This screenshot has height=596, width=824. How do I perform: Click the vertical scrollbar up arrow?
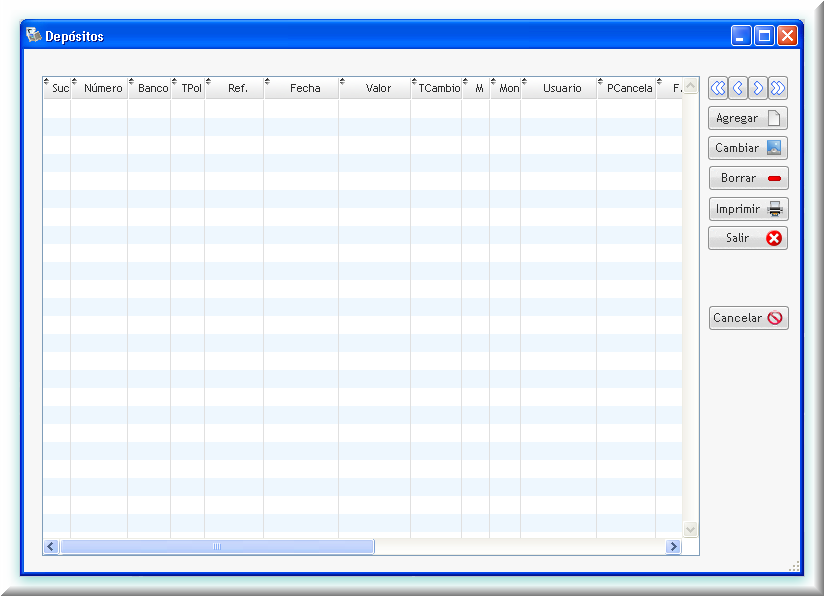tap(691, 86)
